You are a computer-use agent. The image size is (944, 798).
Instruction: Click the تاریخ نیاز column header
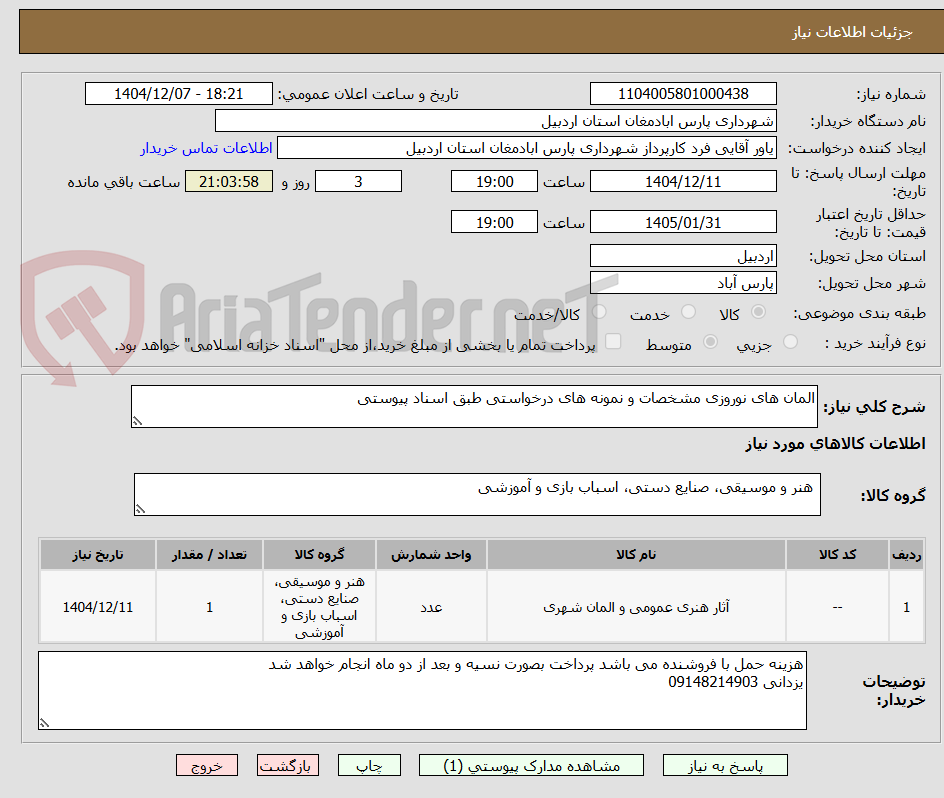(98, 555)
